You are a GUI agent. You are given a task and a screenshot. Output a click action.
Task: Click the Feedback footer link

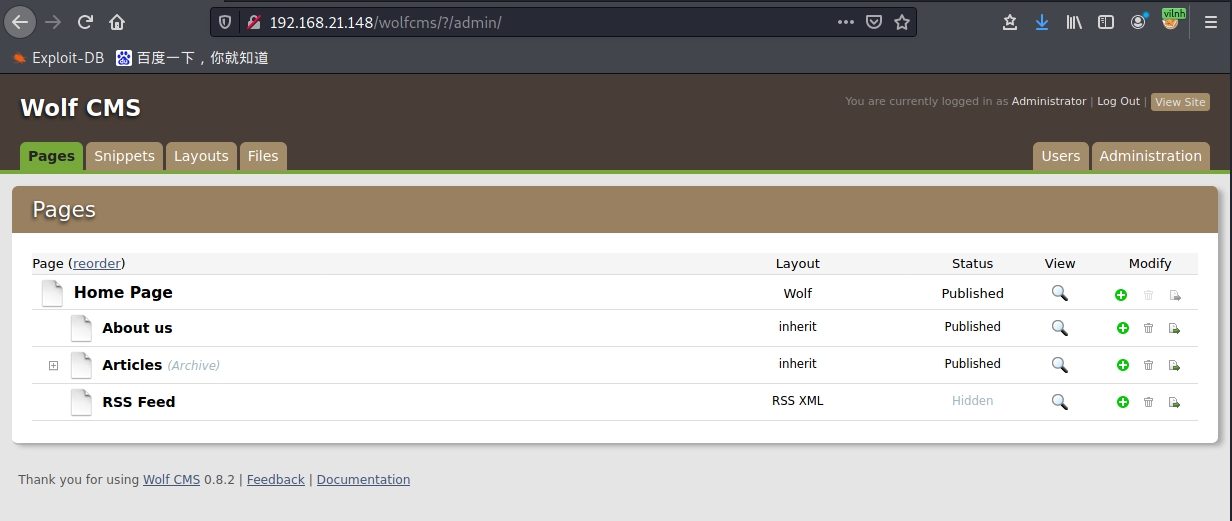coord(275,480)
